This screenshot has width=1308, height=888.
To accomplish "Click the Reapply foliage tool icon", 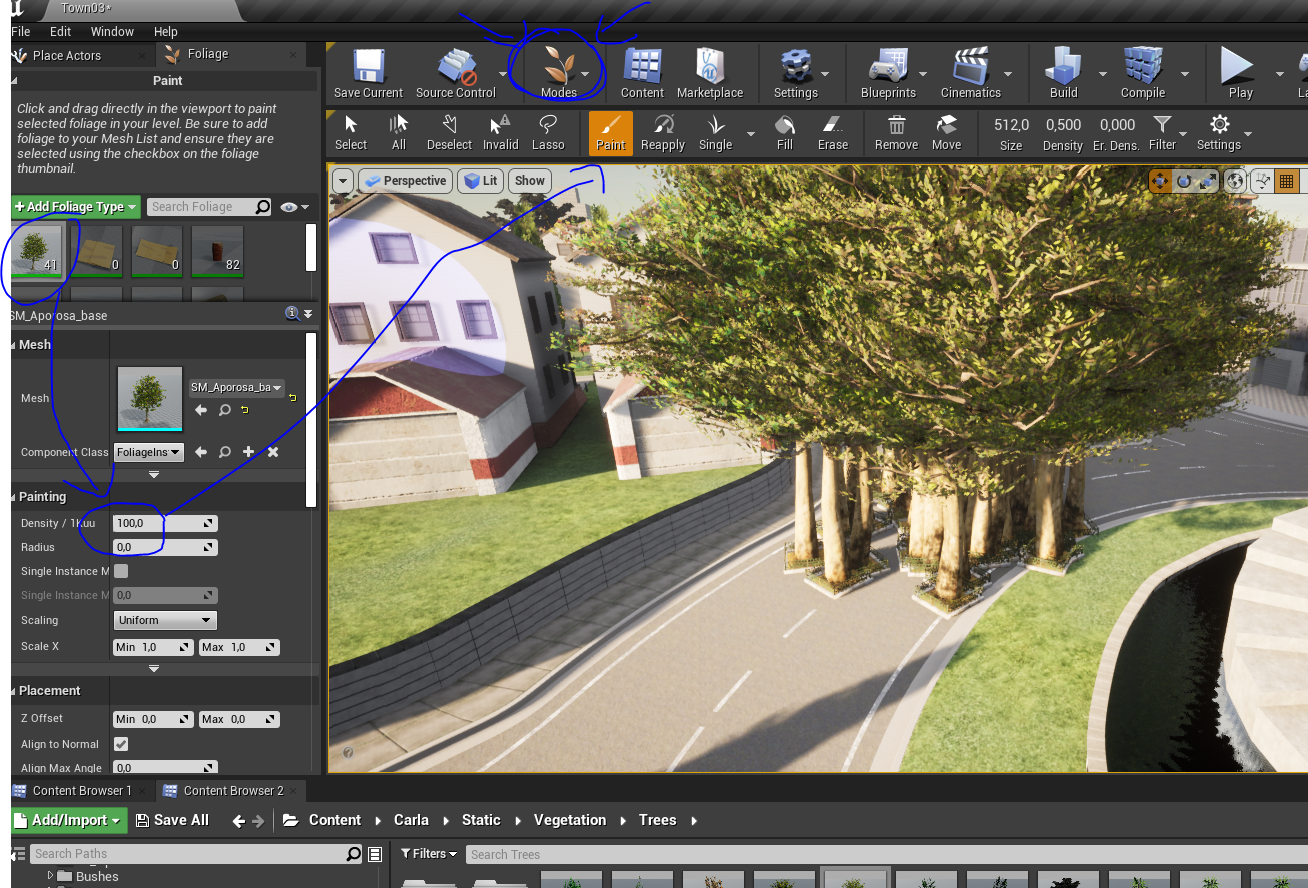I will point(662,132).
